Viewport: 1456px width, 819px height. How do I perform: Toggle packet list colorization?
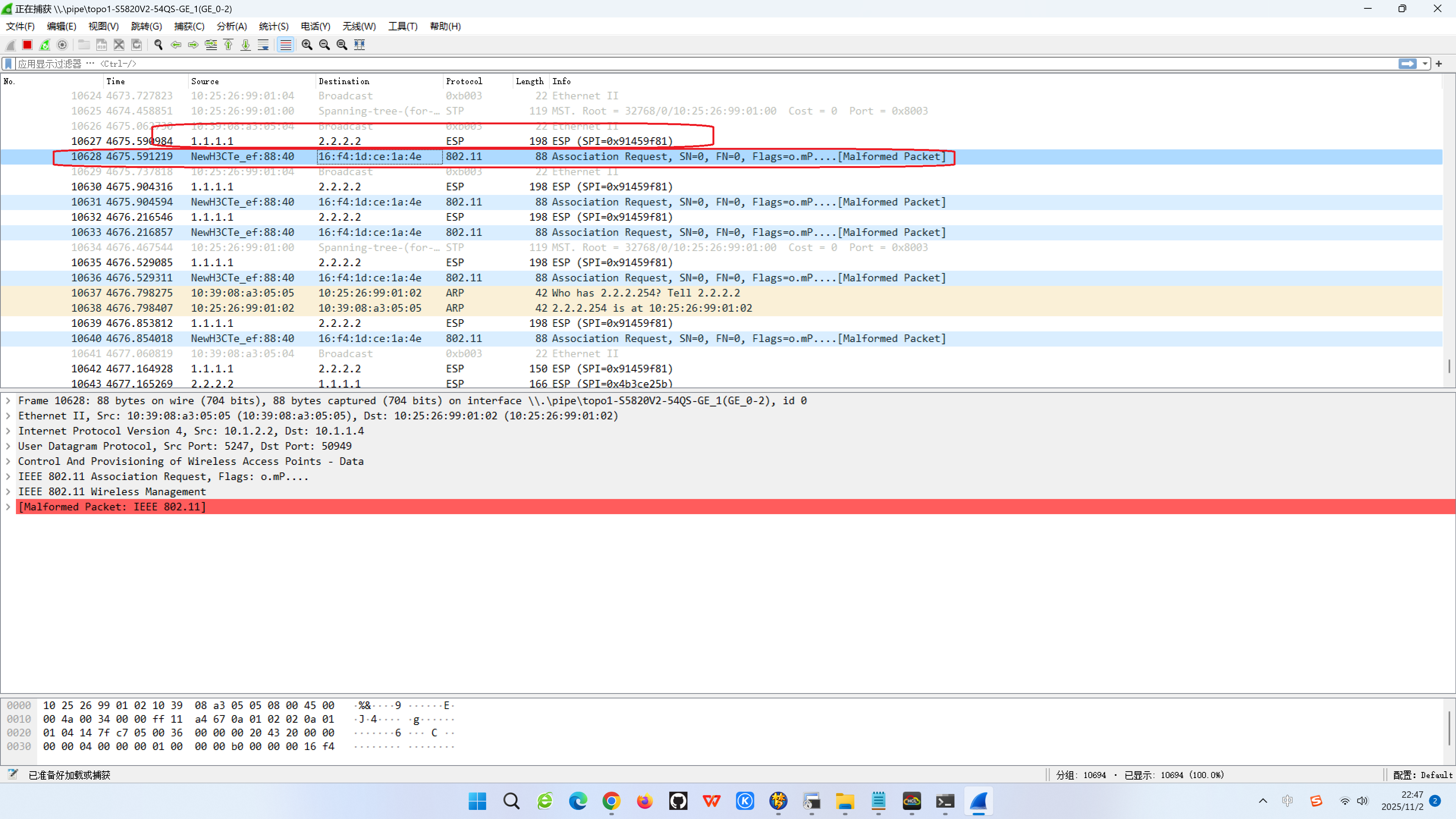pos(286,45)
